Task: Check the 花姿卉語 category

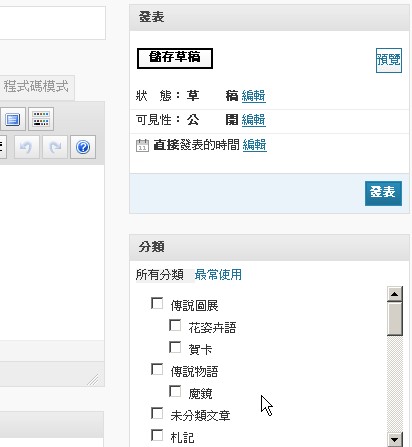Action: tap(175, 325)
